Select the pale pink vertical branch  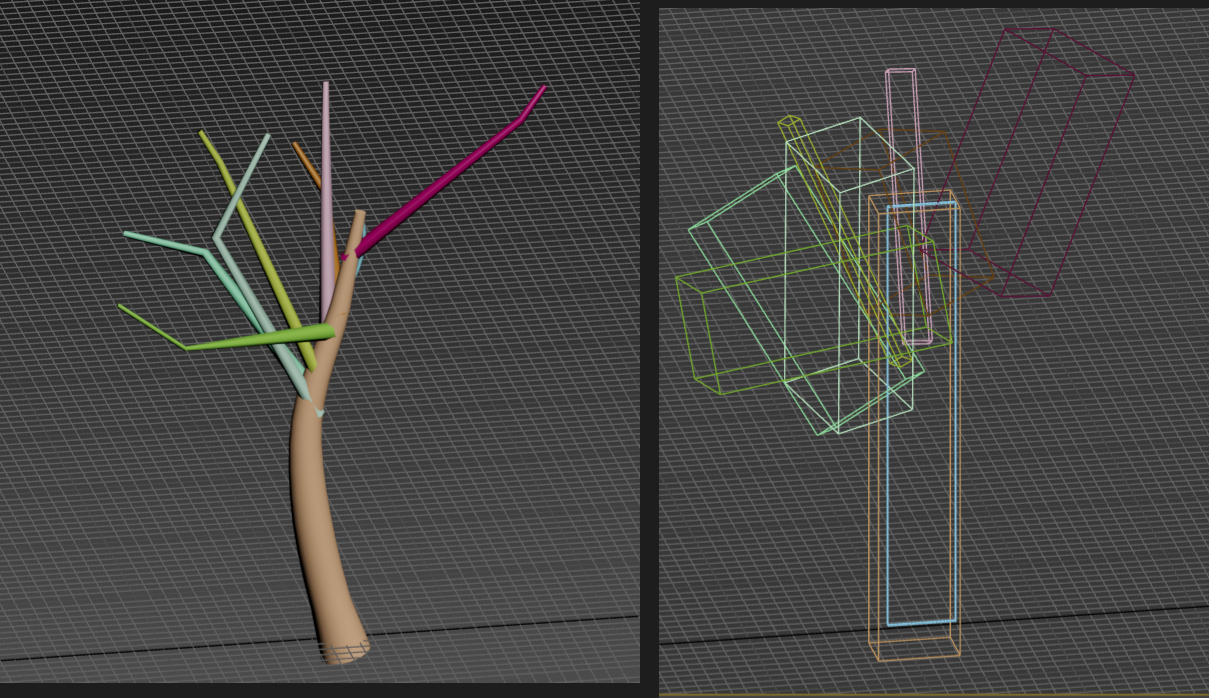(x=327, y=200)
